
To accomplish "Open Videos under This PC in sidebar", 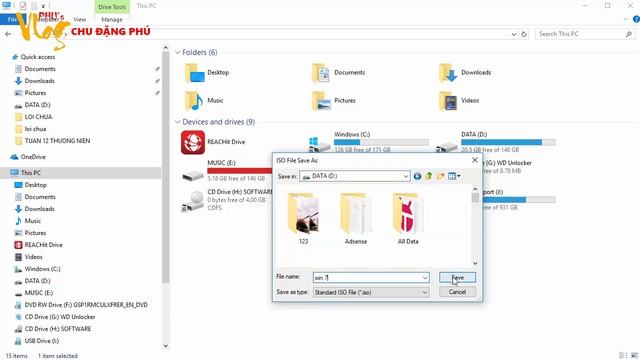I will pyautogui.click(x=33, y=257).
